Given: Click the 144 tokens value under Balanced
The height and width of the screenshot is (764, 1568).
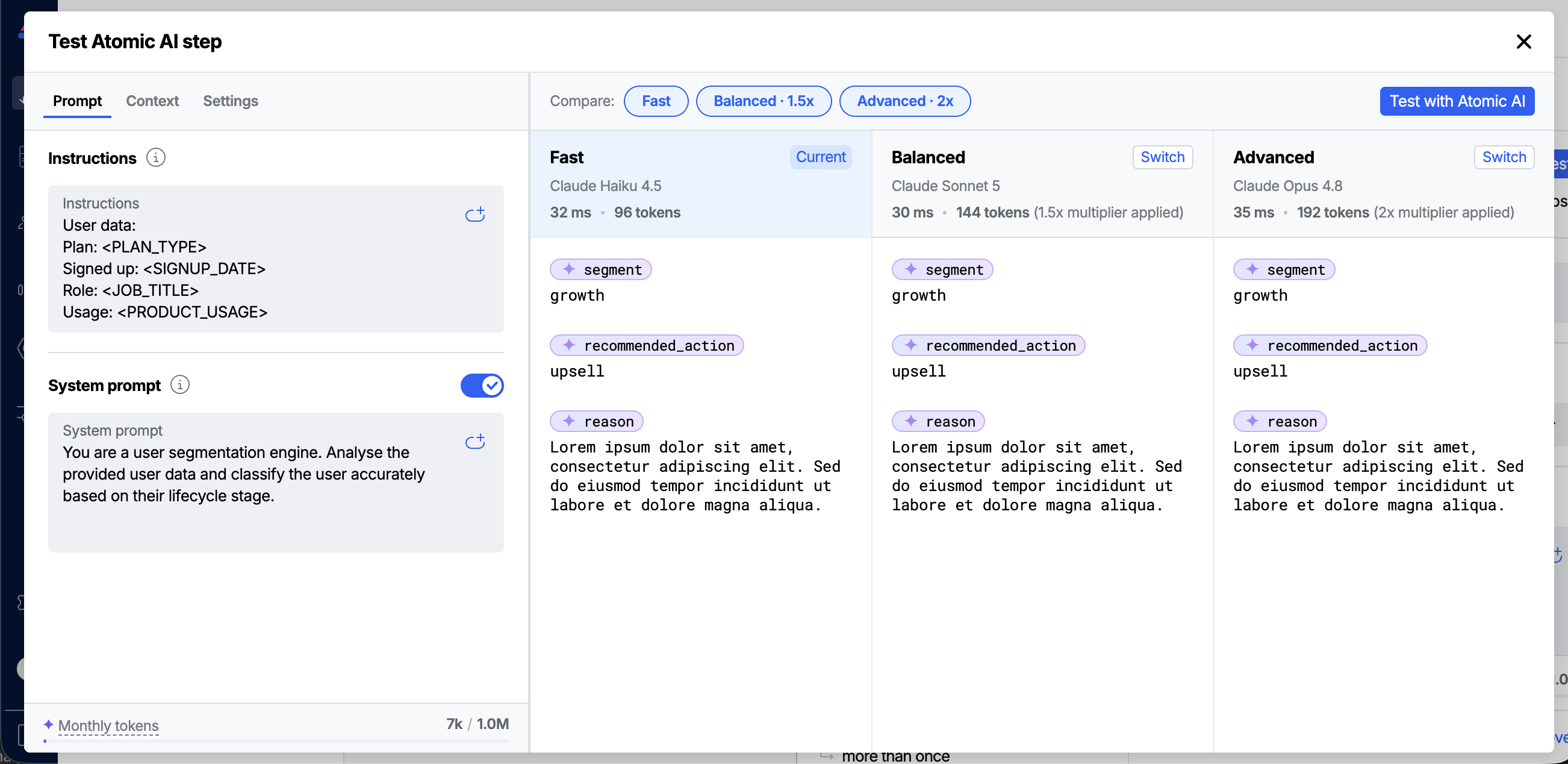Looking at the screenshot, I should pos(992,213).
